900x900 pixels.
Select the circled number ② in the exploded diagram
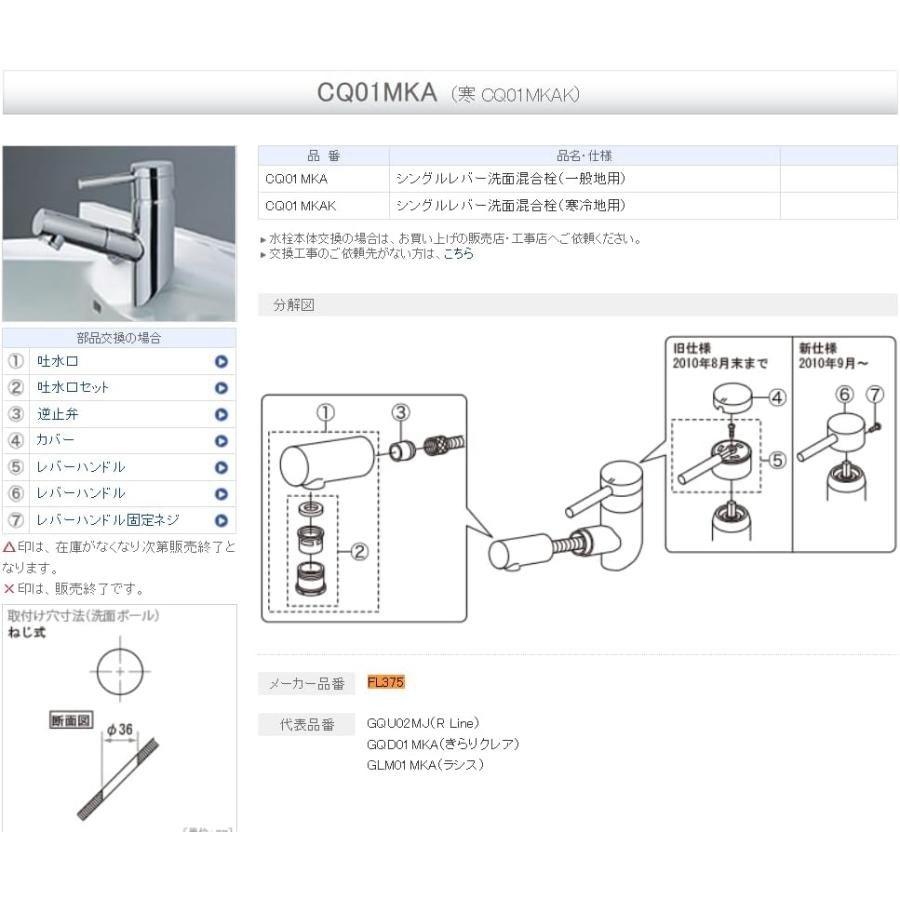pyautogui.click(x=361, y=549)
